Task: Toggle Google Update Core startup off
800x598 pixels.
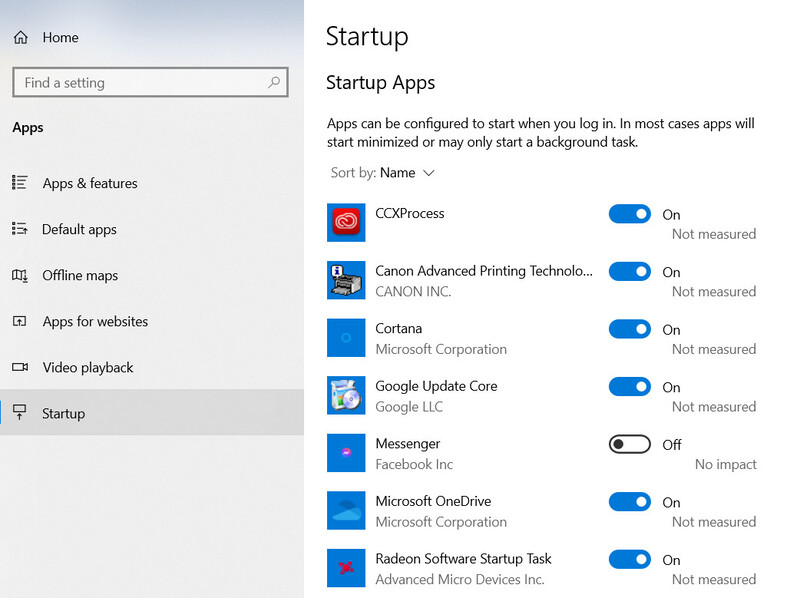Action: coord(630,387)
